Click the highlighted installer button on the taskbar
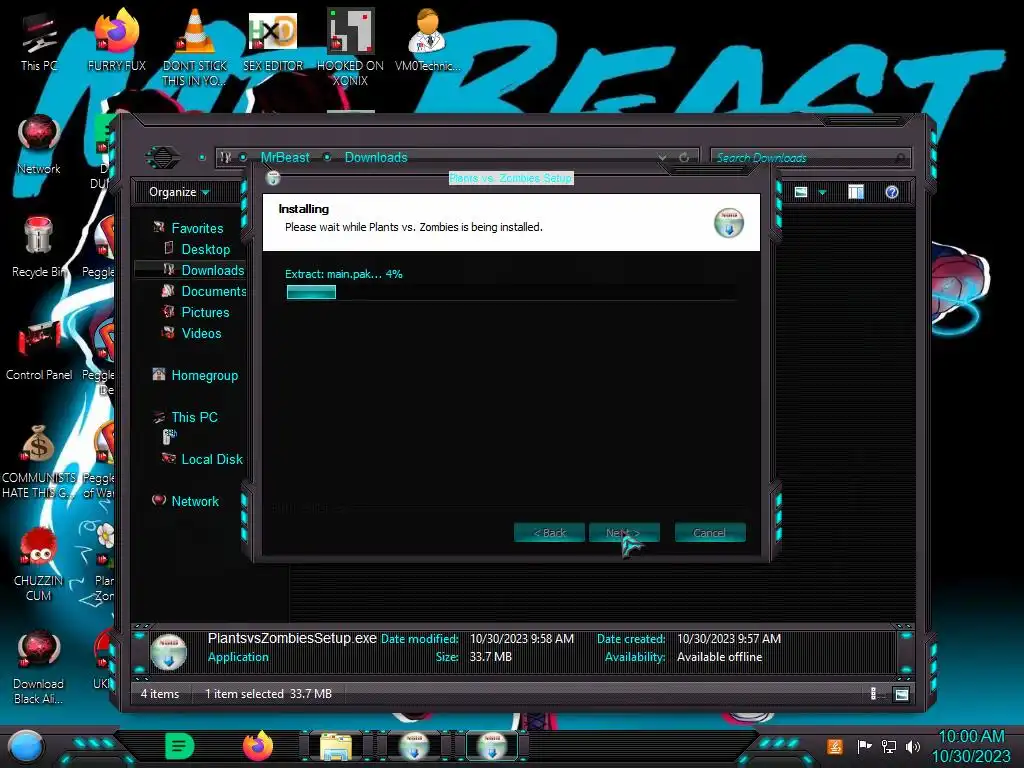Screen dimensions: 1024x768 click(x=492, y=747)
